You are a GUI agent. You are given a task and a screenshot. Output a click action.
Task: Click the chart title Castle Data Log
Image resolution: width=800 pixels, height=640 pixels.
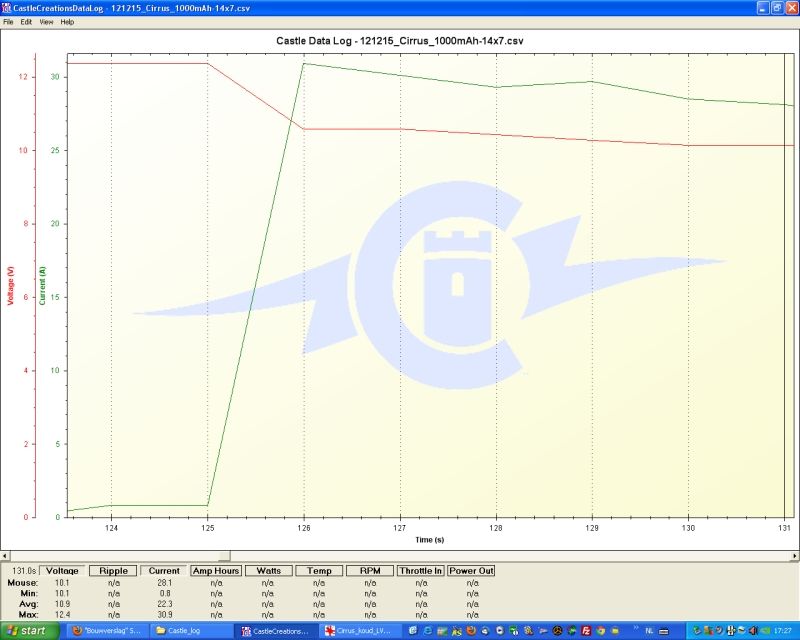click(x=399, y=41)
